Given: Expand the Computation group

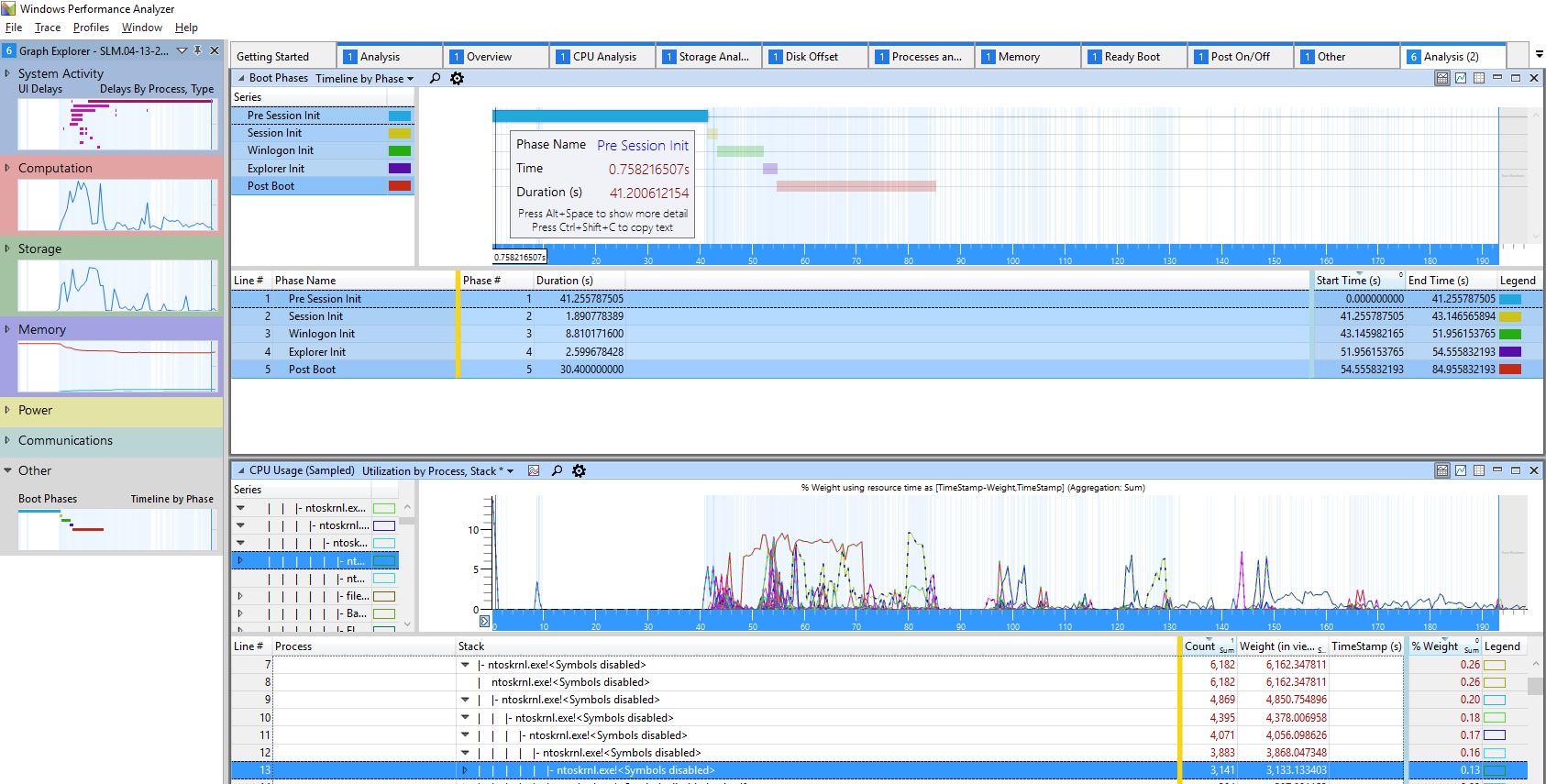Looking at the screenshot, I should click(7, 168).
